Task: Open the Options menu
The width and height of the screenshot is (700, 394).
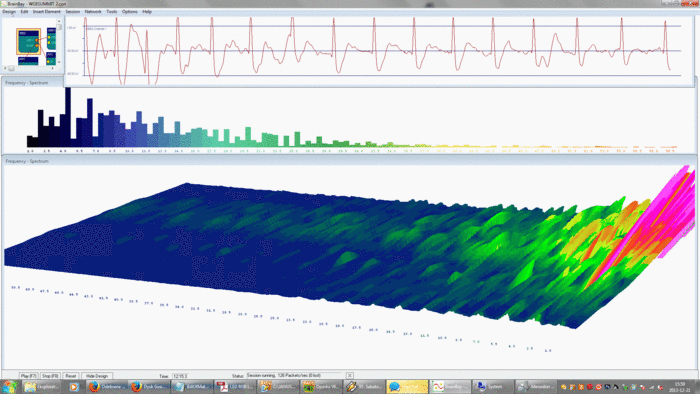Action: pyautogui.click(x=129, y=12)
